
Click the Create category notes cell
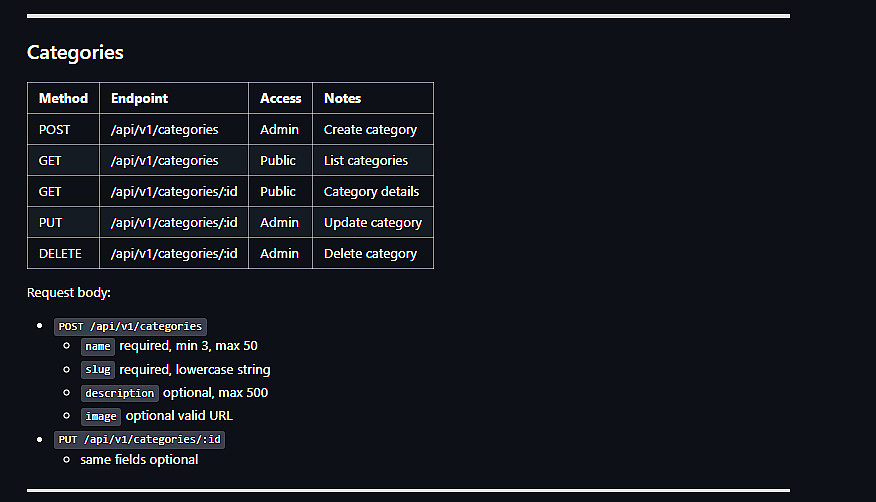click(370, 129)
